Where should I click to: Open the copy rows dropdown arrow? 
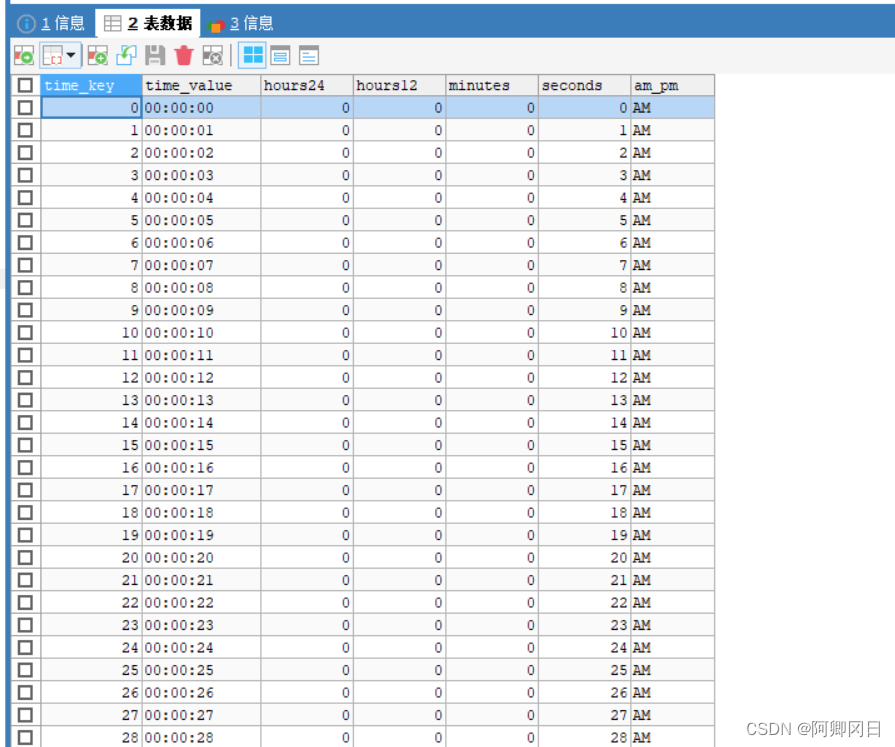click(x=72, y=56)
